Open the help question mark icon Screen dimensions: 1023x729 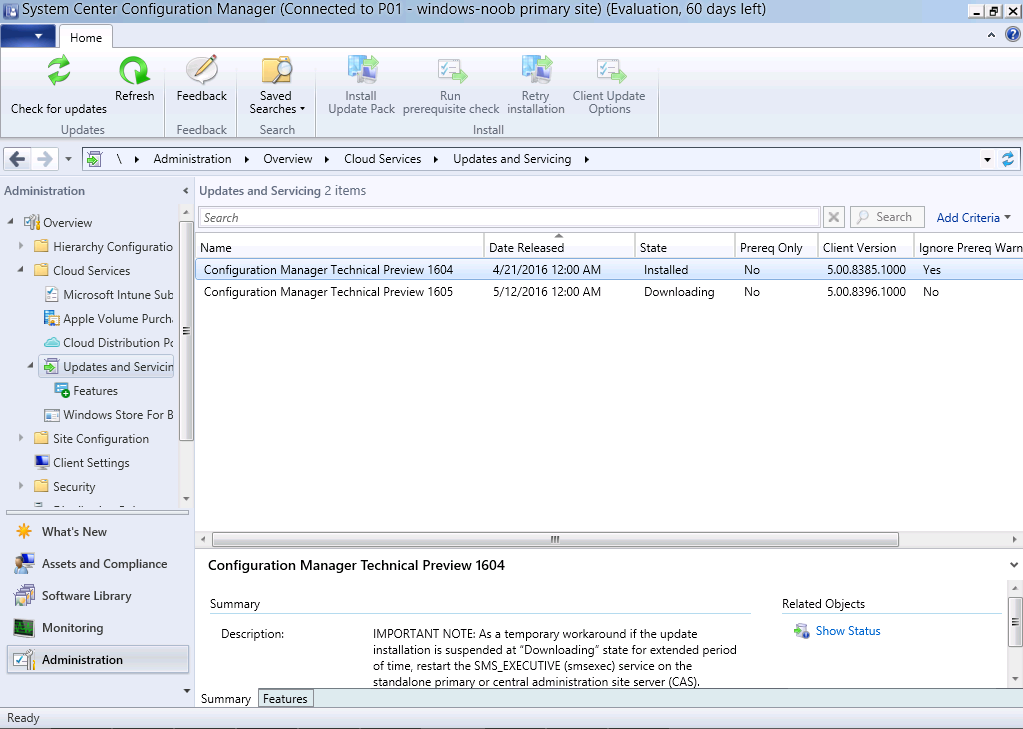pyautogui.click(x=1012, y=35)
